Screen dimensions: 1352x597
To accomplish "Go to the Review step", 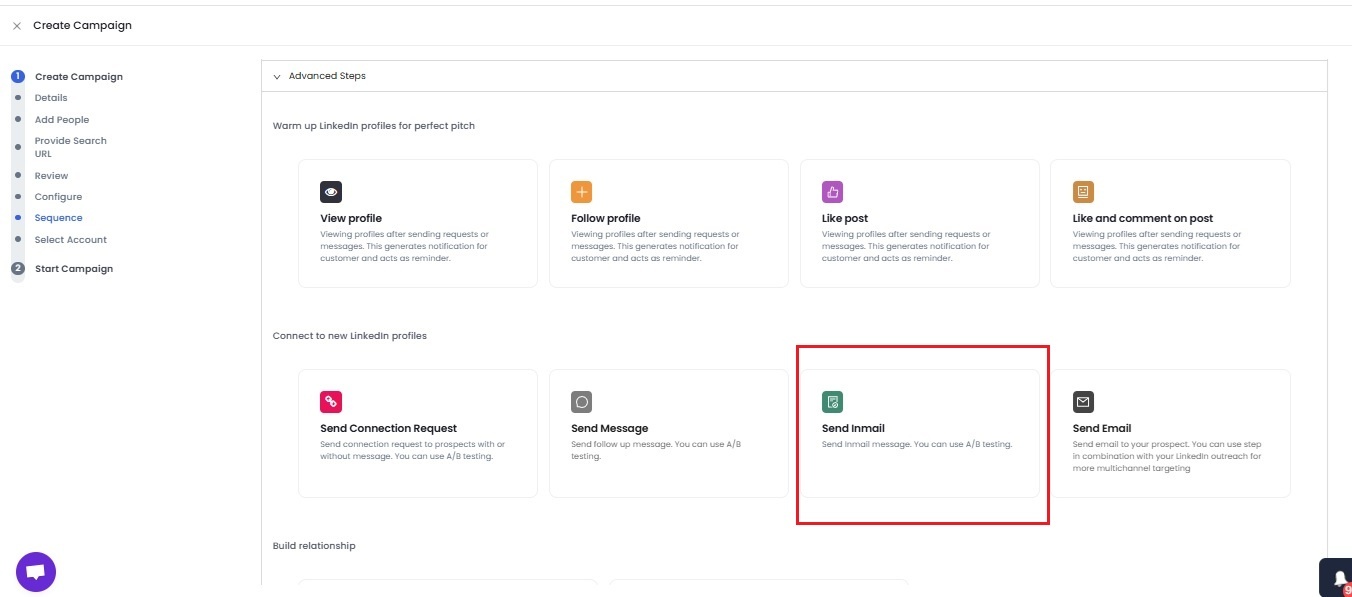I will point(52,176).
